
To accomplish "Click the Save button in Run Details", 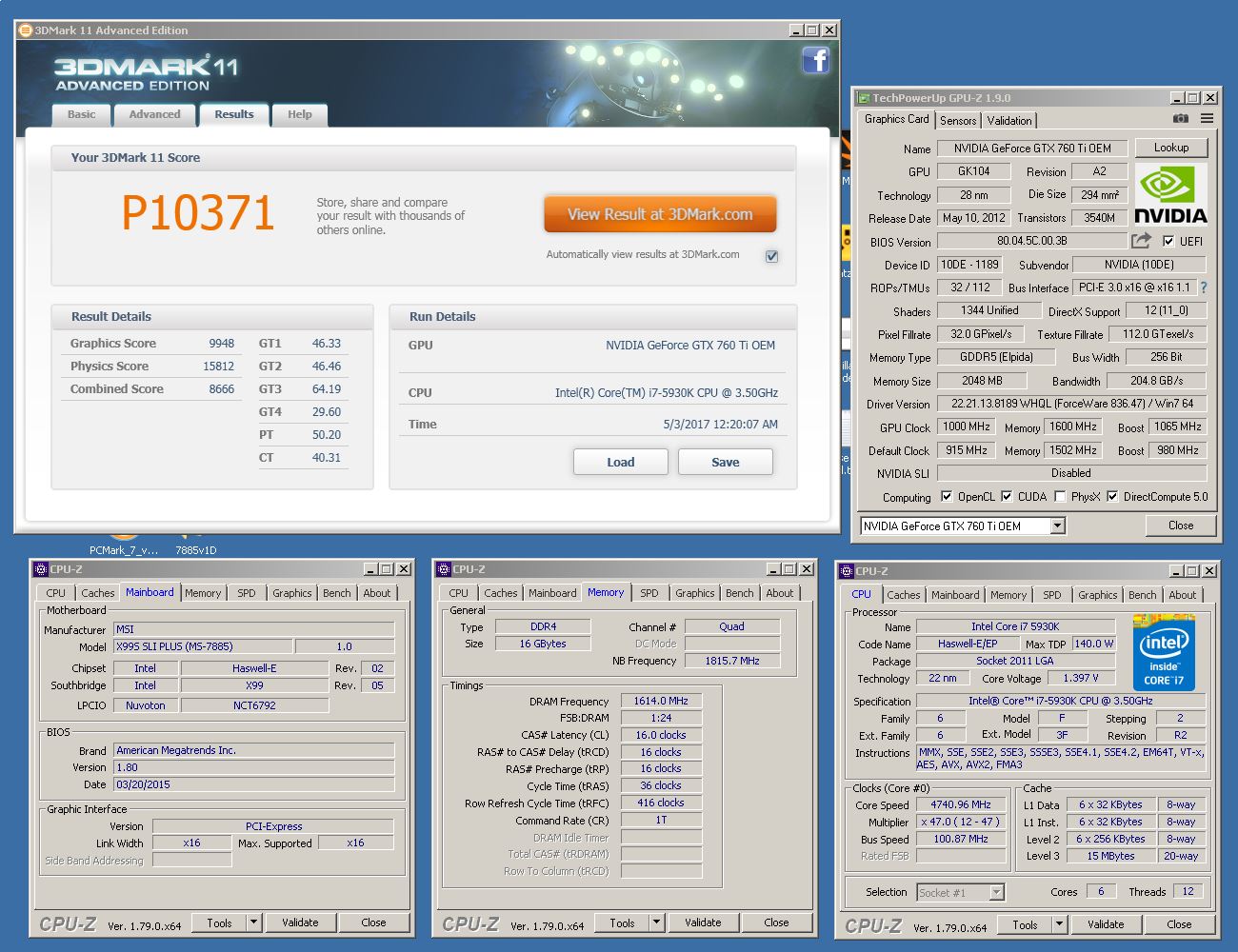I will (726, 462).
